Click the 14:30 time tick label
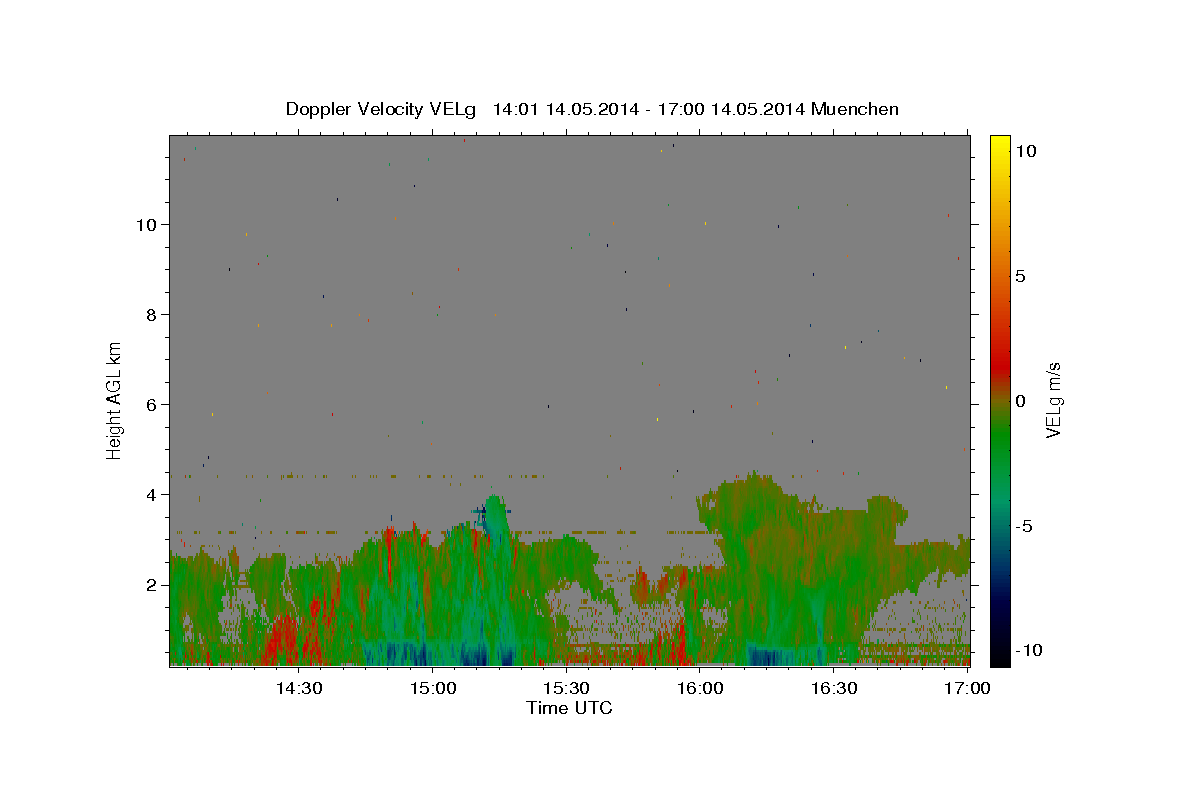 pyautogui.click(x=299, y=688)
